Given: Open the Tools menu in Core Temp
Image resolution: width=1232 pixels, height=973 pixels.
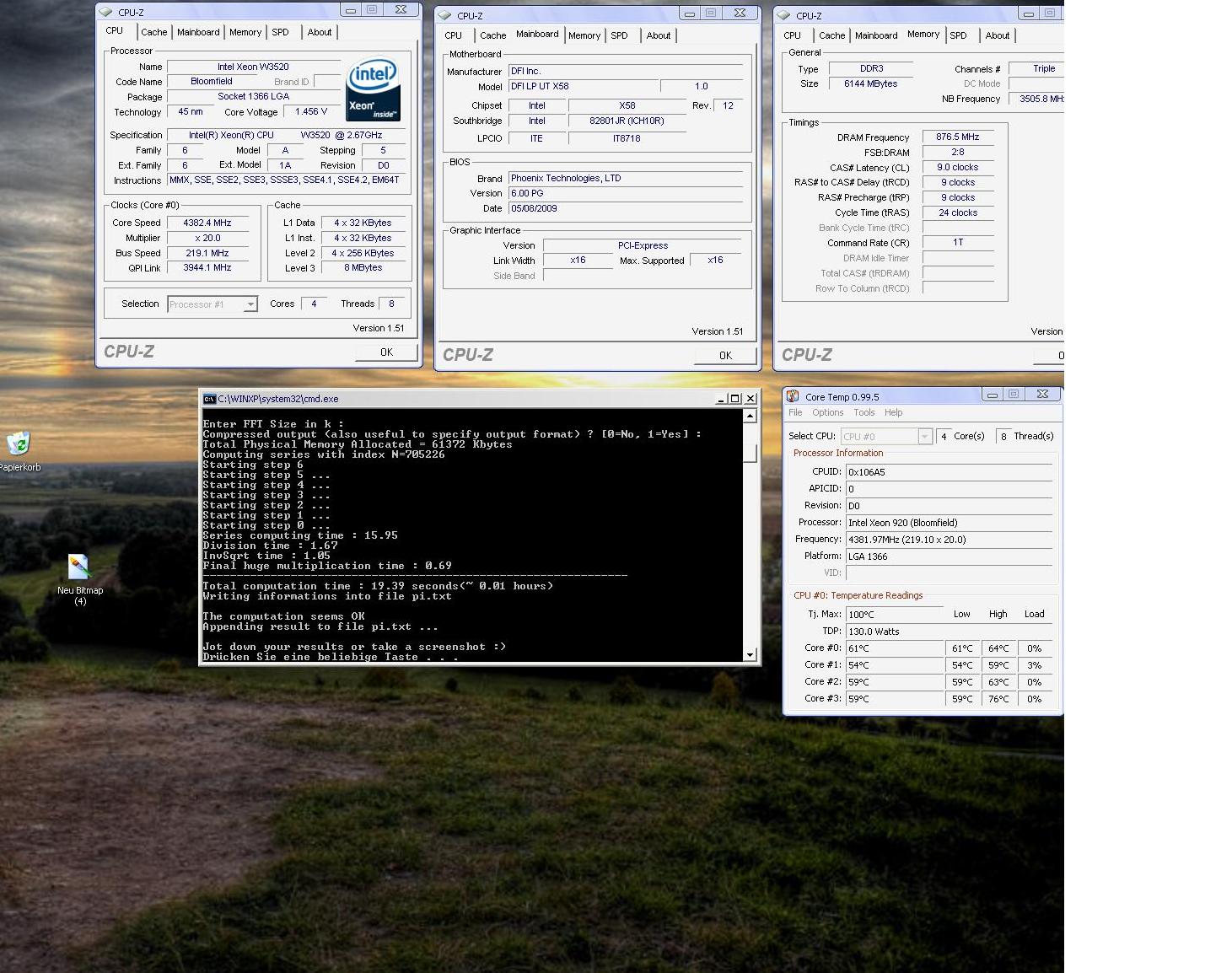Looking at the screenshot, I should click(864, 412).
